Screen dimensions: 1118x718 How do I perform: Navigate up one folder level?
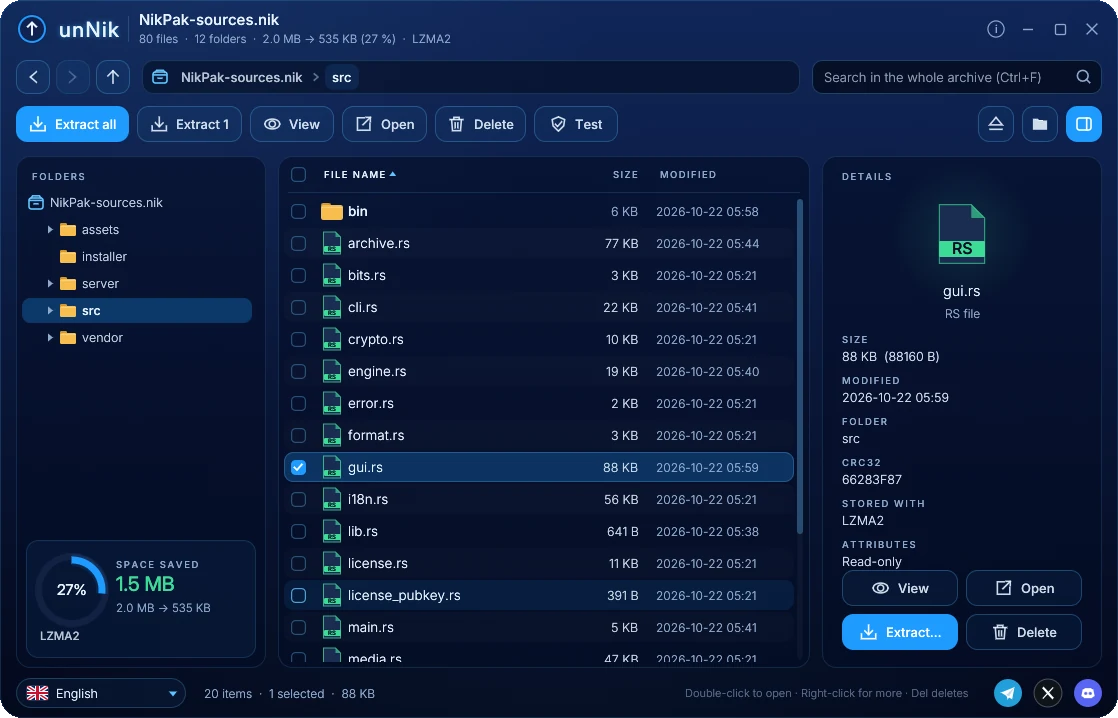click(x=113, y=77)
